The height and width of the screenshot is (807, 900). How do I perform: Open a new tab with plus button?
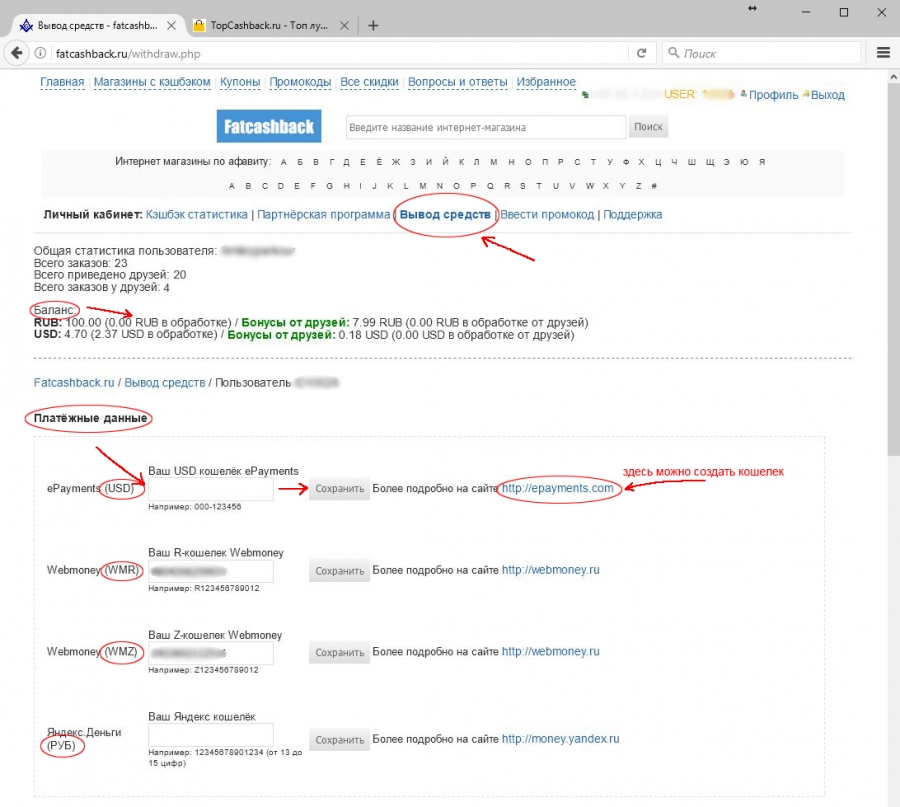click(x=373, y=25)
